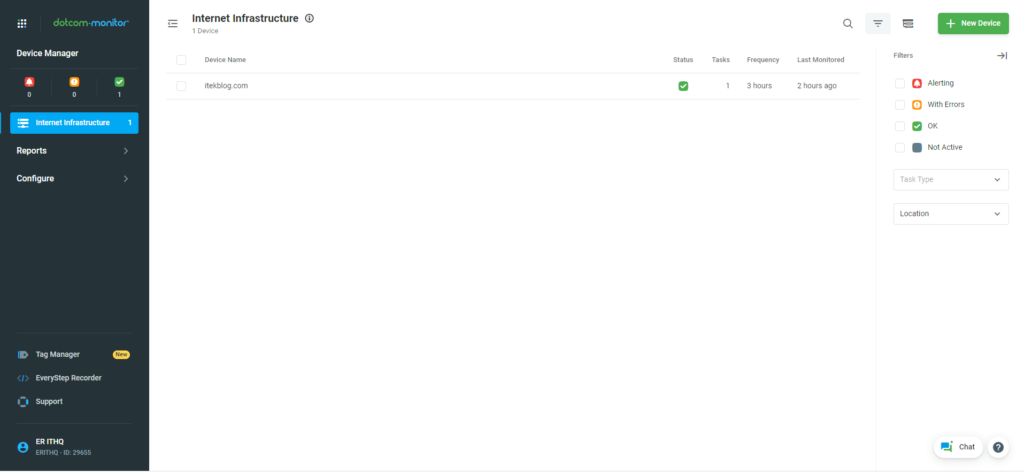Click the Tag Manager icon
1024x473 pixels.
click(23, 355)
